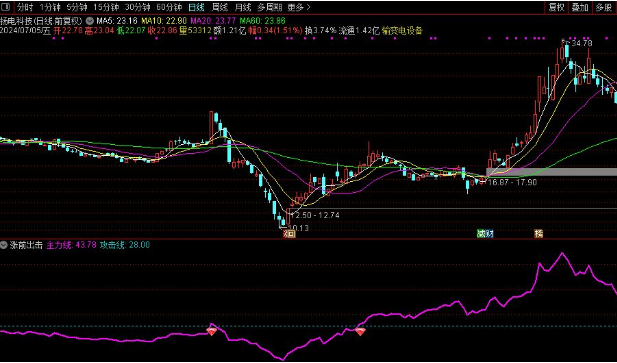This screenshot has width=617, height=363.
Task: Click the 复权 adjustment button
Action: pos(557,7)
